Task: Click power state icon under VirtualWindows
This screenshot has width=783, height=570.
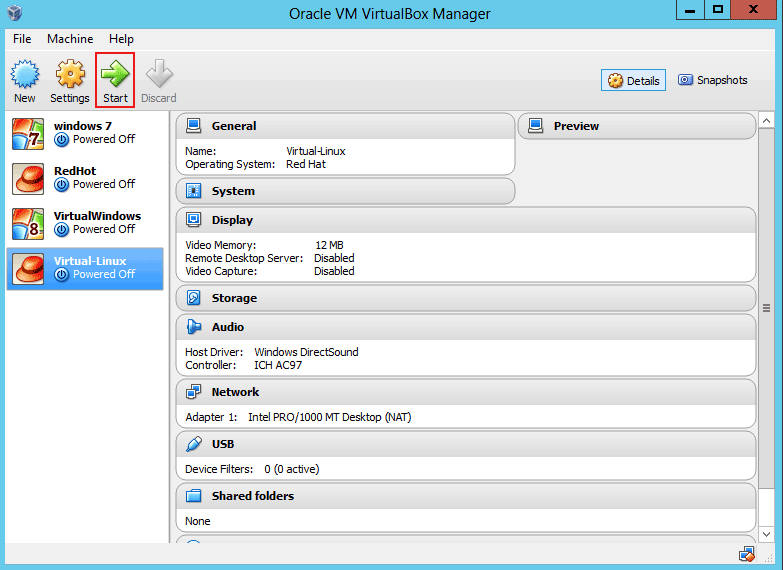Action: (61, 230)
